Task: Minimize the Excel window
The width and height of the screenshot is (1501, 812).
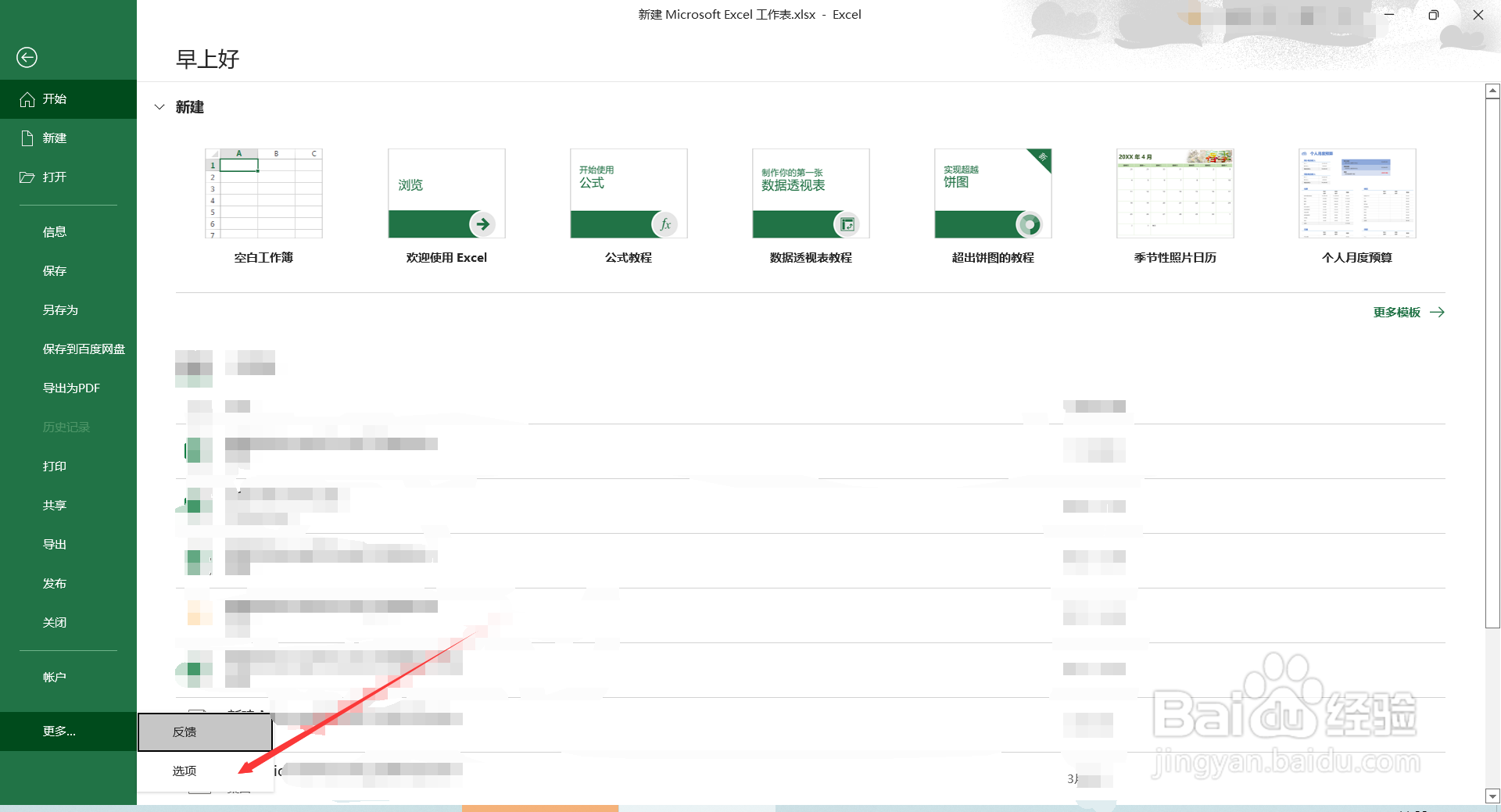Action: click(x=1389, y=15)
